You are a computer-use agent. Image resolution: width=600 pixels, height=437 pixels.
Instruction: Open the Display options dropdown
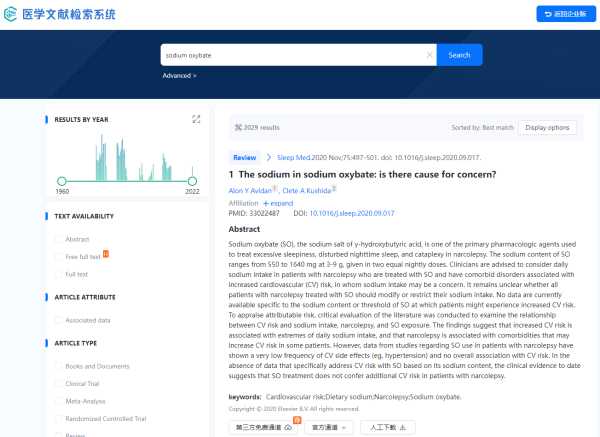click(x=547, y=127)
